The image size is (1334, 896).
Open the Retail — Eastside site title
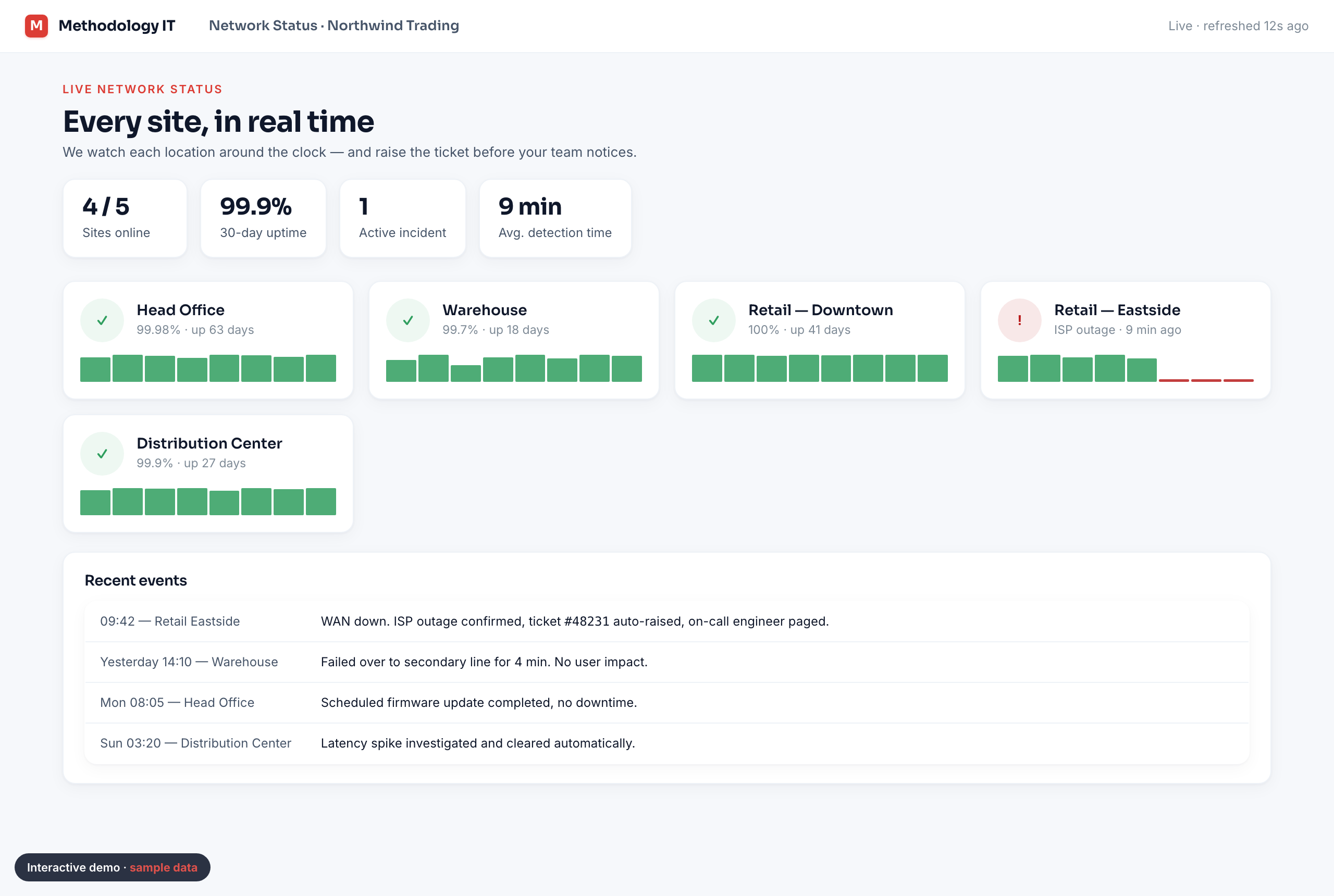pos(1117,310)
